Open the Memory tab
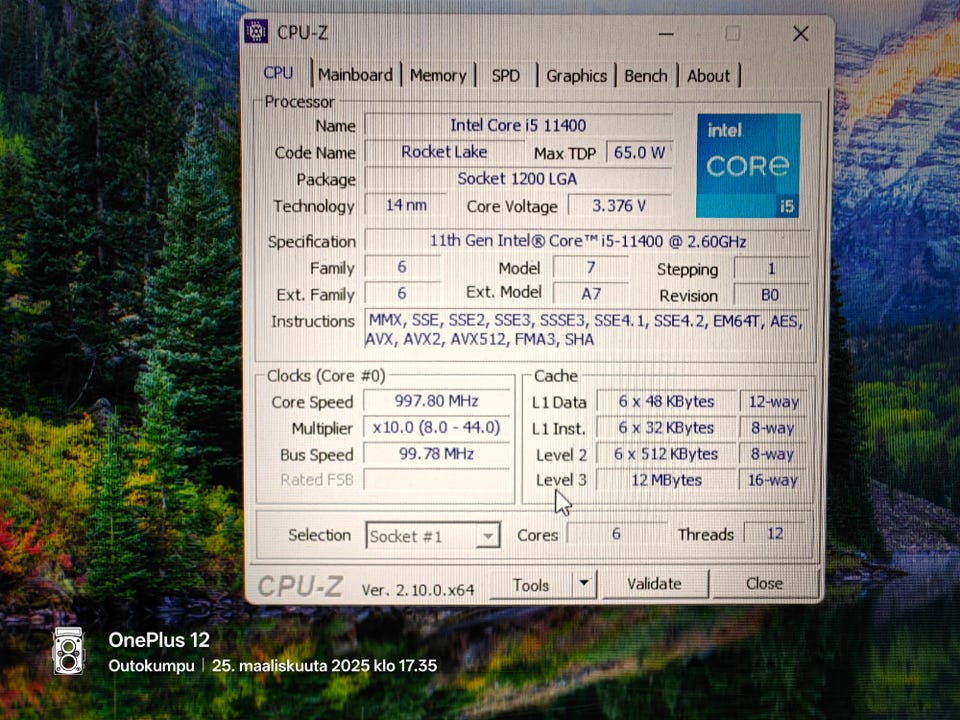 [x=438, y=75]
